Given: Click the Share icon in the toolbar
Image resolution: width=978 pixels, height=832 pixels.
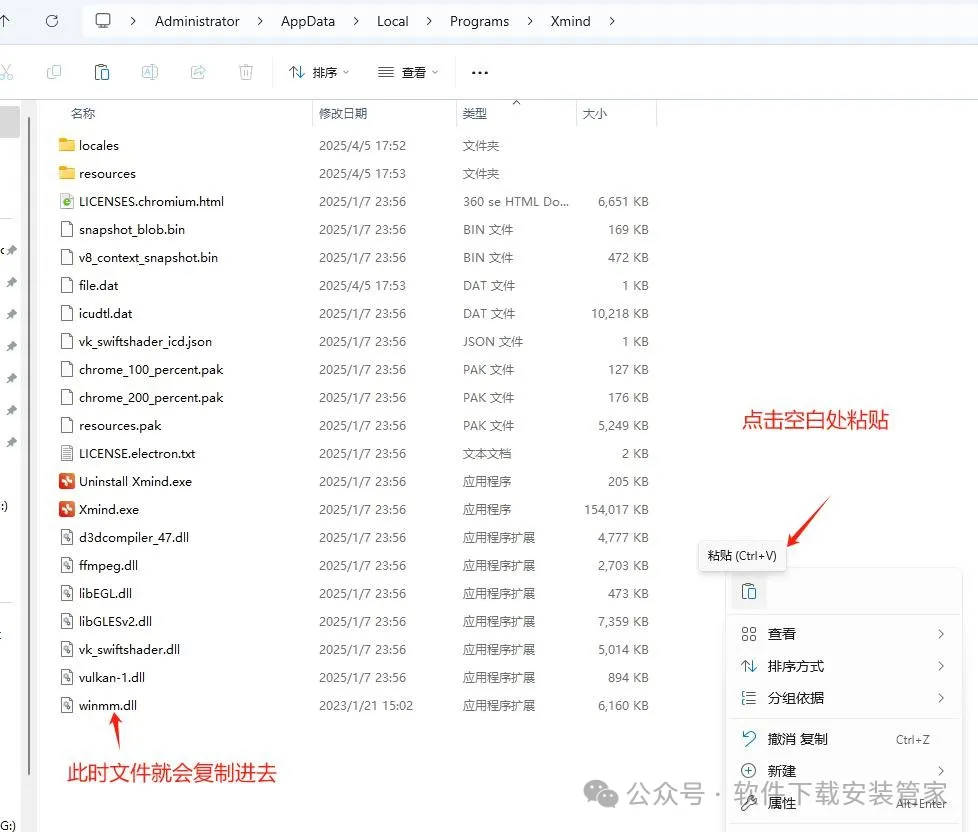Looking at the screenshot, I should coord(198,72).
